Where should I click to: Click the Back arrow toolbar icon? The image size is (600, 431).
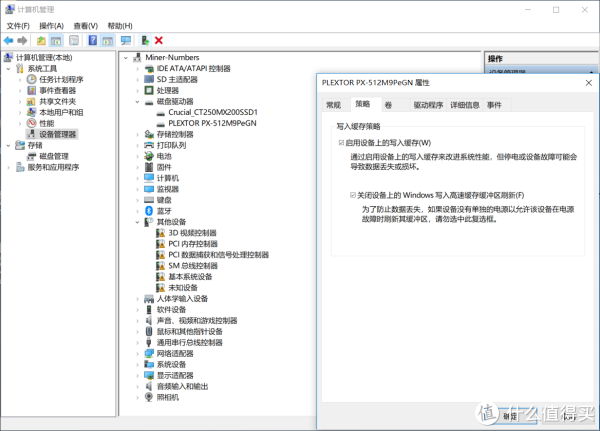(x=8, y=40)
